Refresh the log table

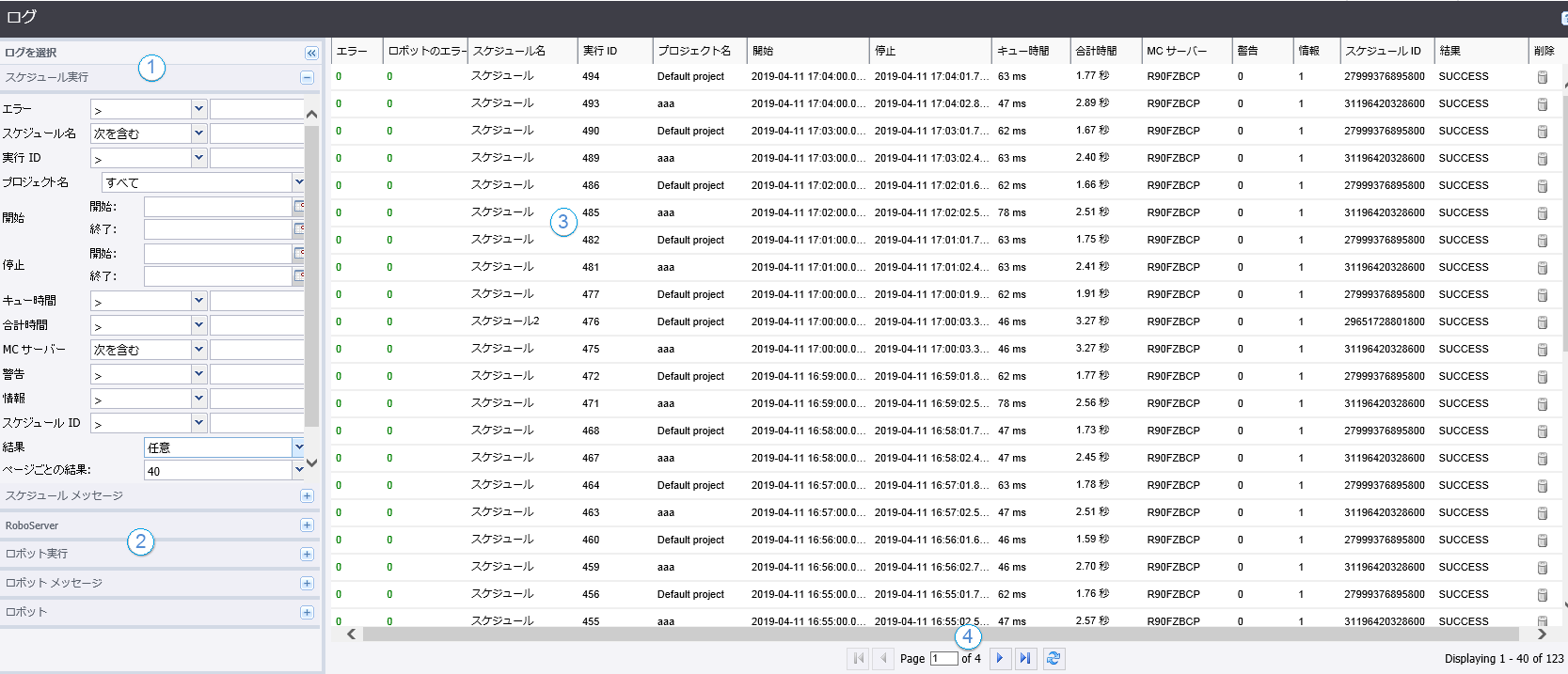[1053, 659]
